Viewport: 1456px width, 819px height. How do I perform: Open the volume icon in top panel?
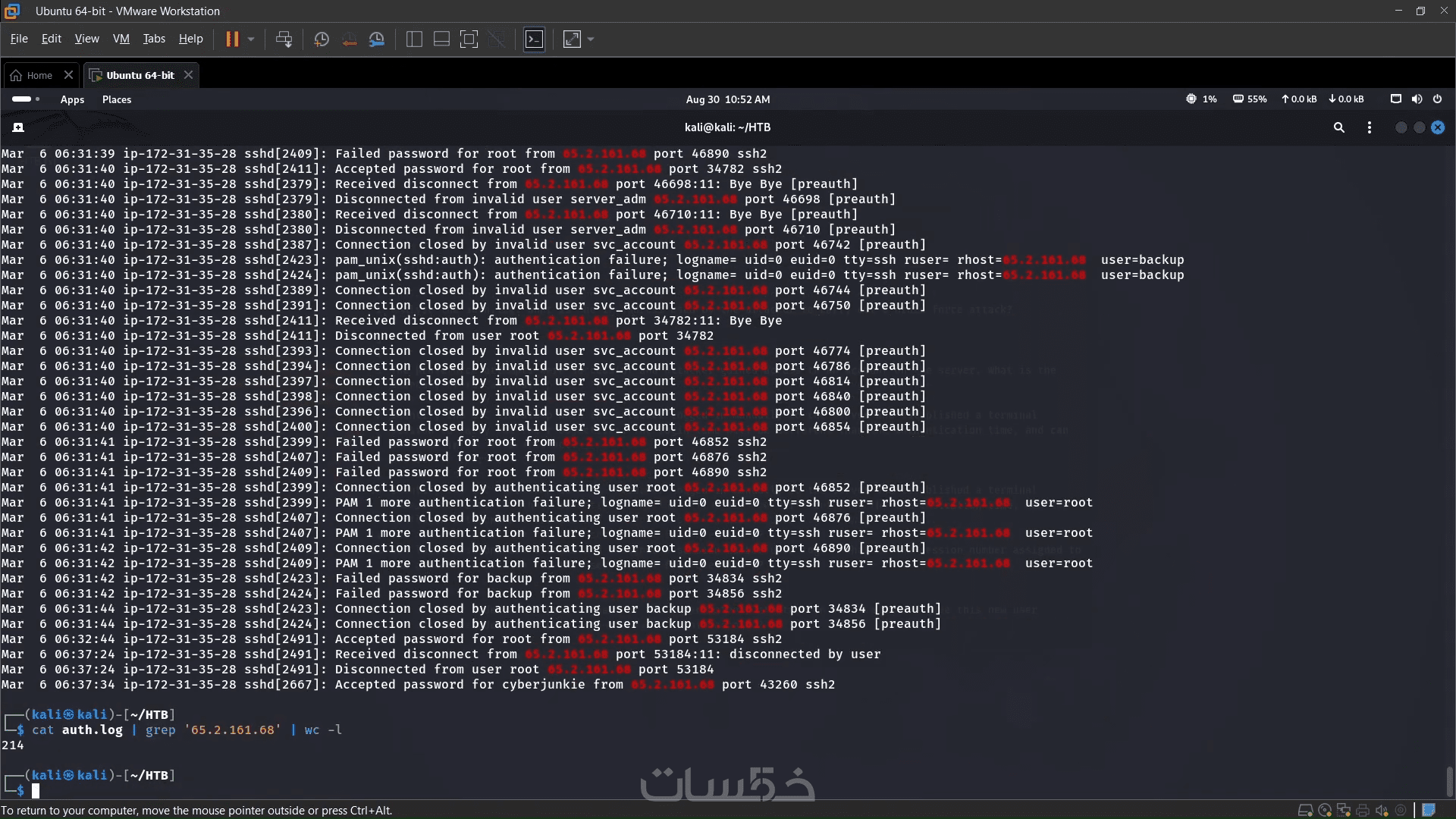tap(1417, 99)
